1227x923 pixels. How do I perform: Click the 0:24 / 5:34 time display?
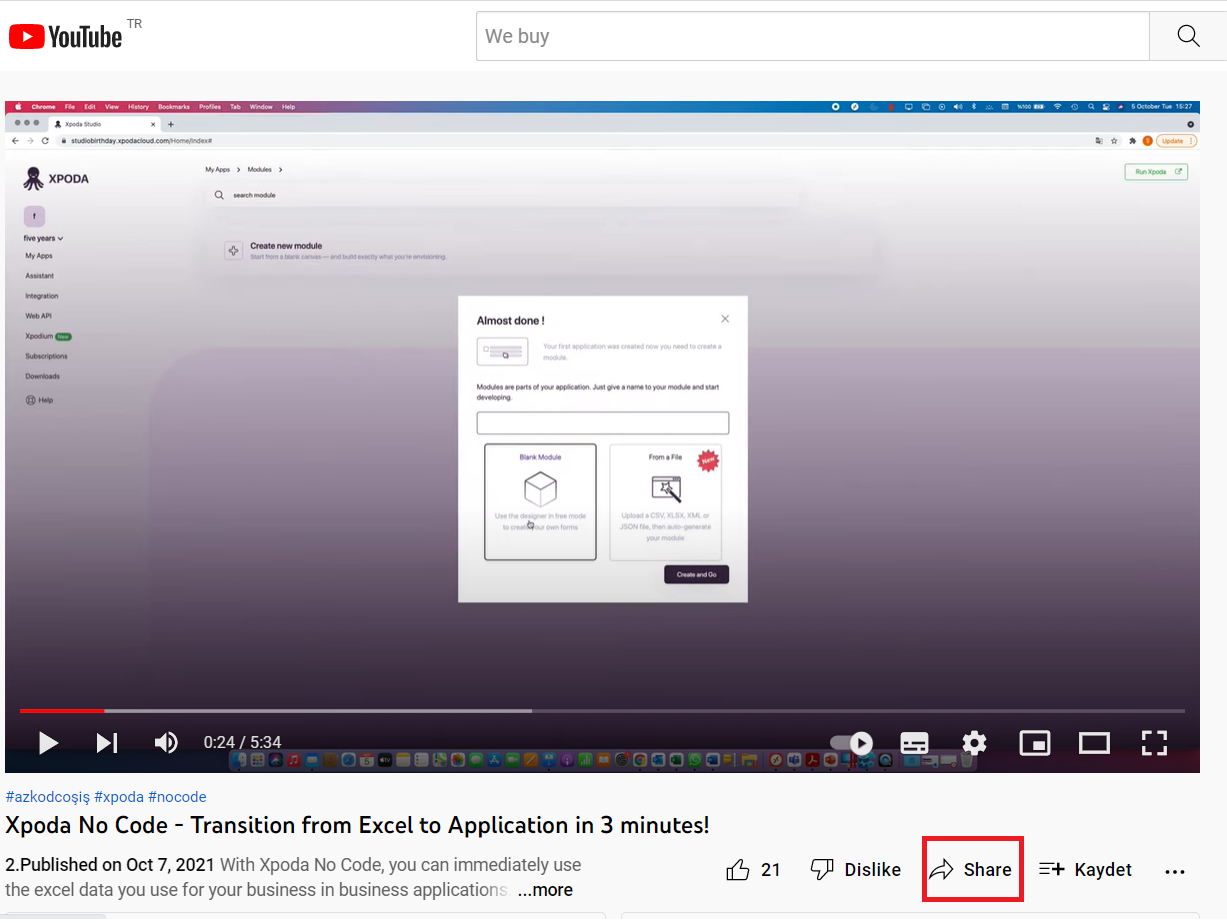pos(242,742)
